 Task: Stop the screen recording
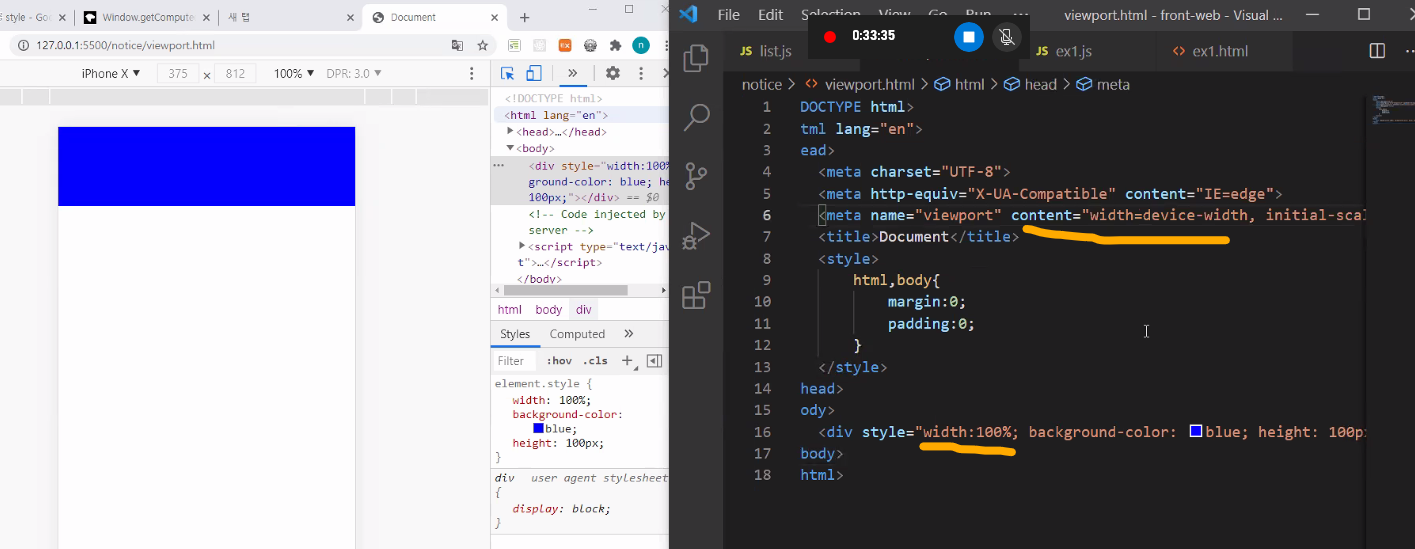[x=968, y=37]
